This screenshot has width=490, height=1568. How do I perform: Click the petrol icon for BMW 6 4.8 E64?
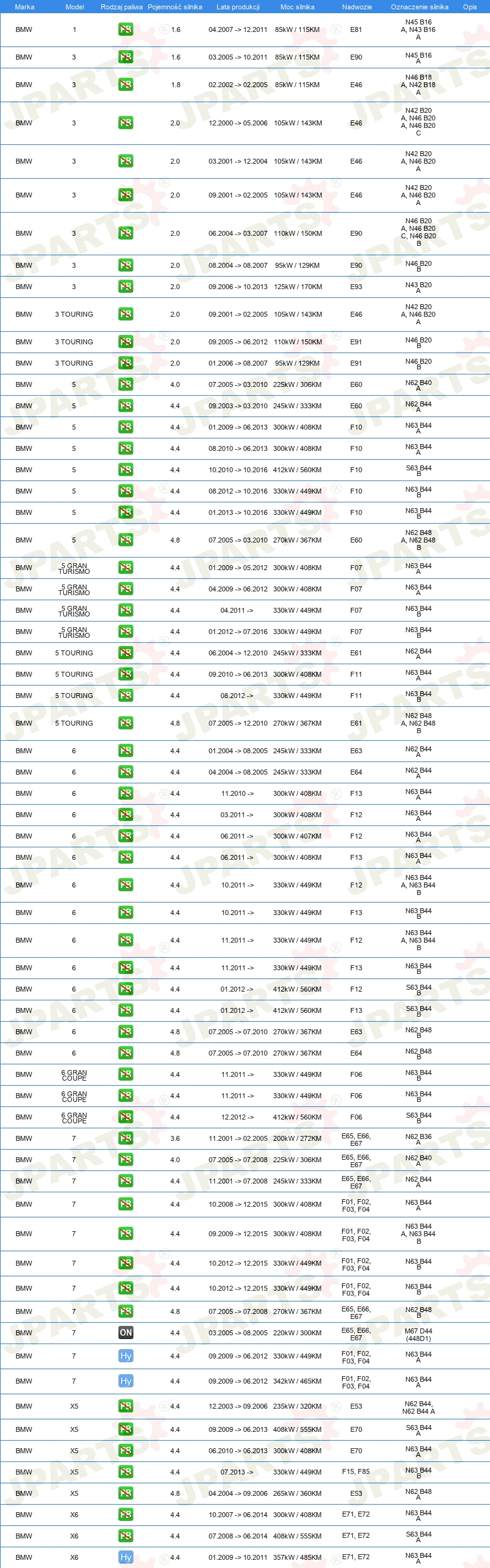pyautogui.click(x=126, y=1053)
